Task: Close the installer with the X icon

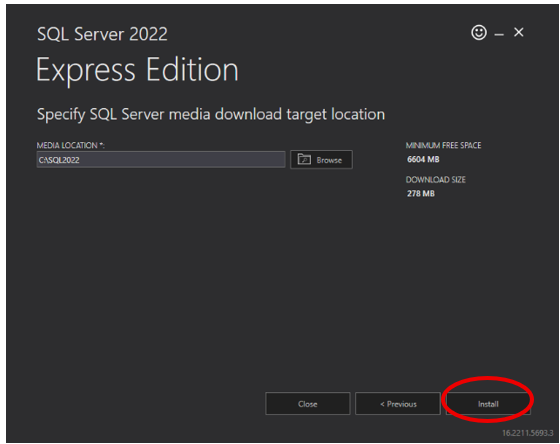Action: [x=519, y=33]
